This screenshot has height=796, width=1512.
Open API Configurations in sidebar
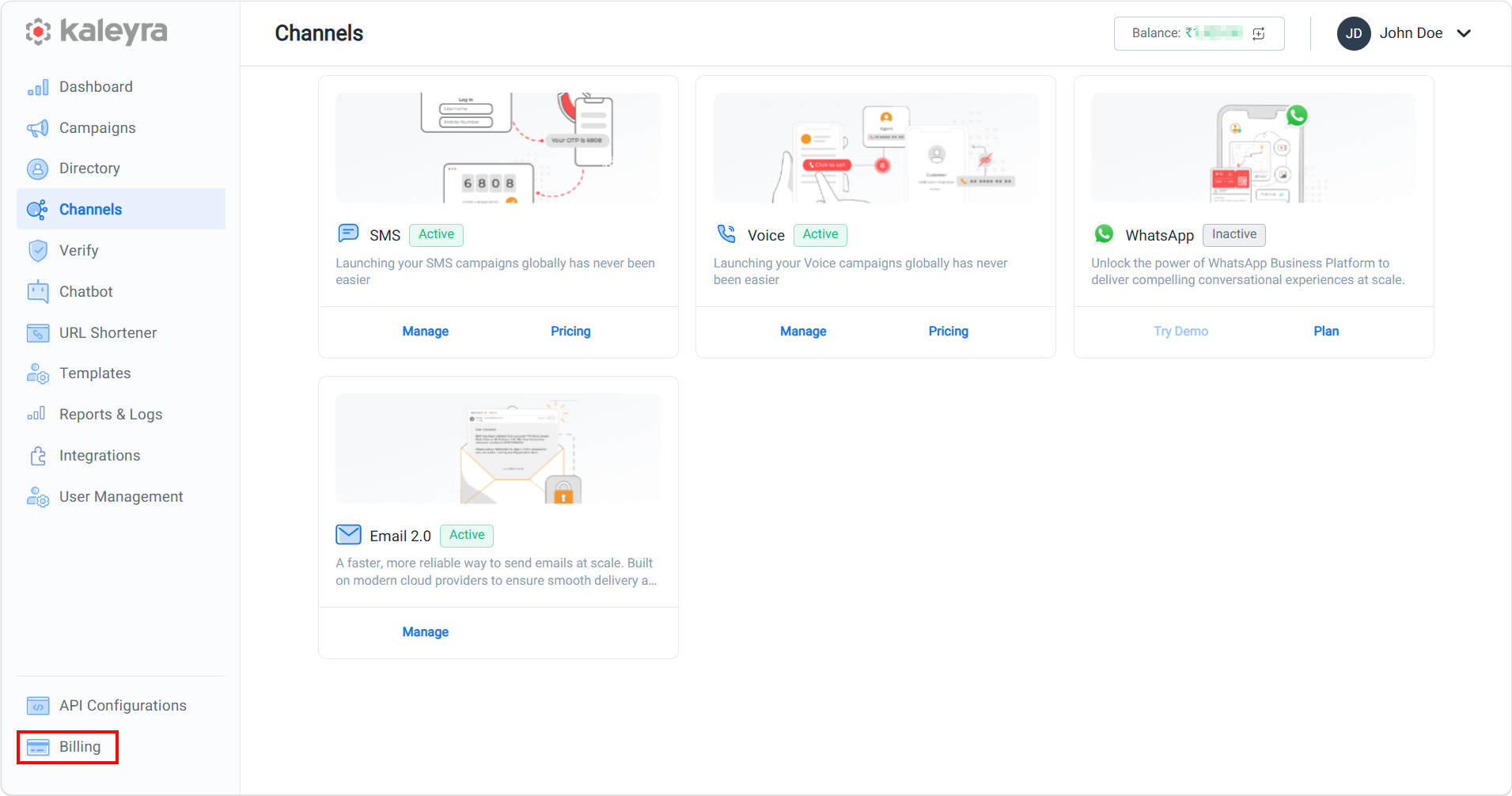[121, 706]
